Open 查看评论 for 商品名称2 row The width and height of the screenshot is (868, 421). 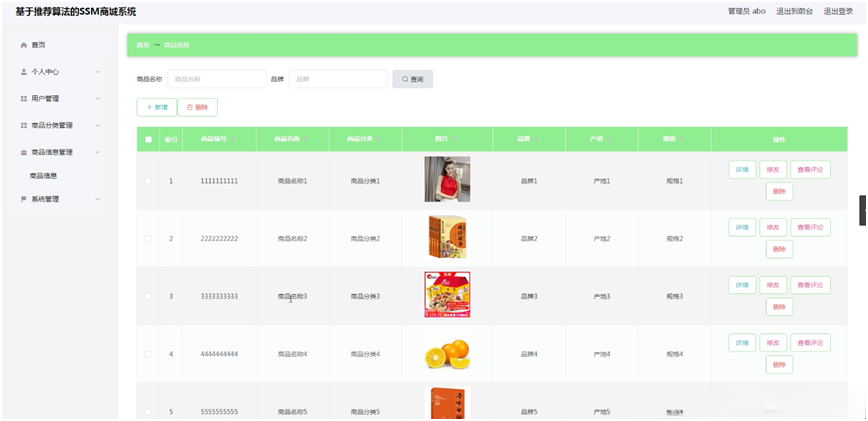810,227
